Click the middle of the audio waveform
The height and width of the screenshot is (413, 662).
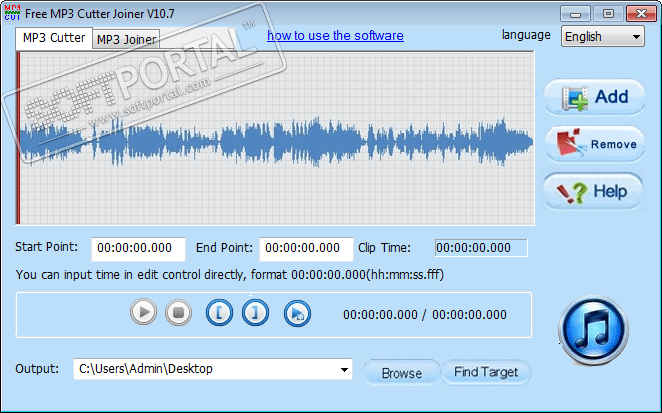(276, 138)
